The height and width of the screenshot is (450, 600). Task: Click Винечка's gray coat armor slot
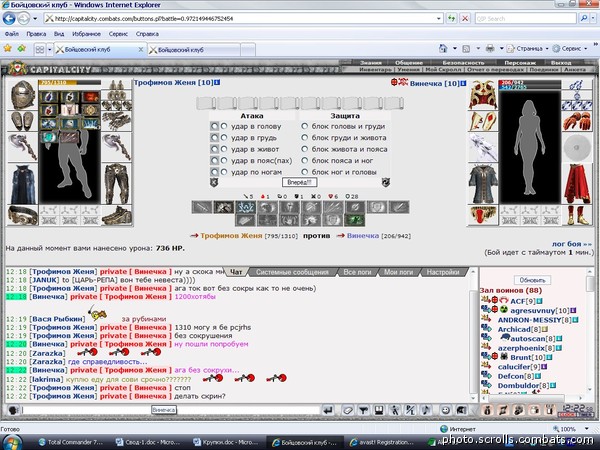coord(483,183)
